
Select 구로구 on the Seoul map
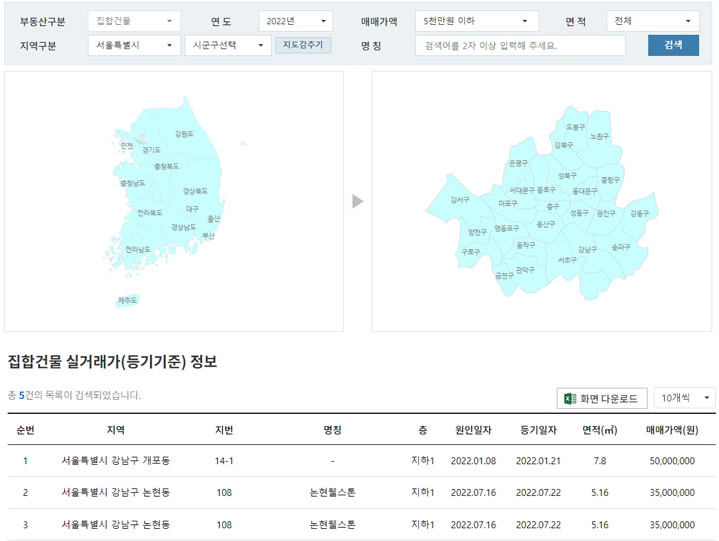(x=470, y=252)
